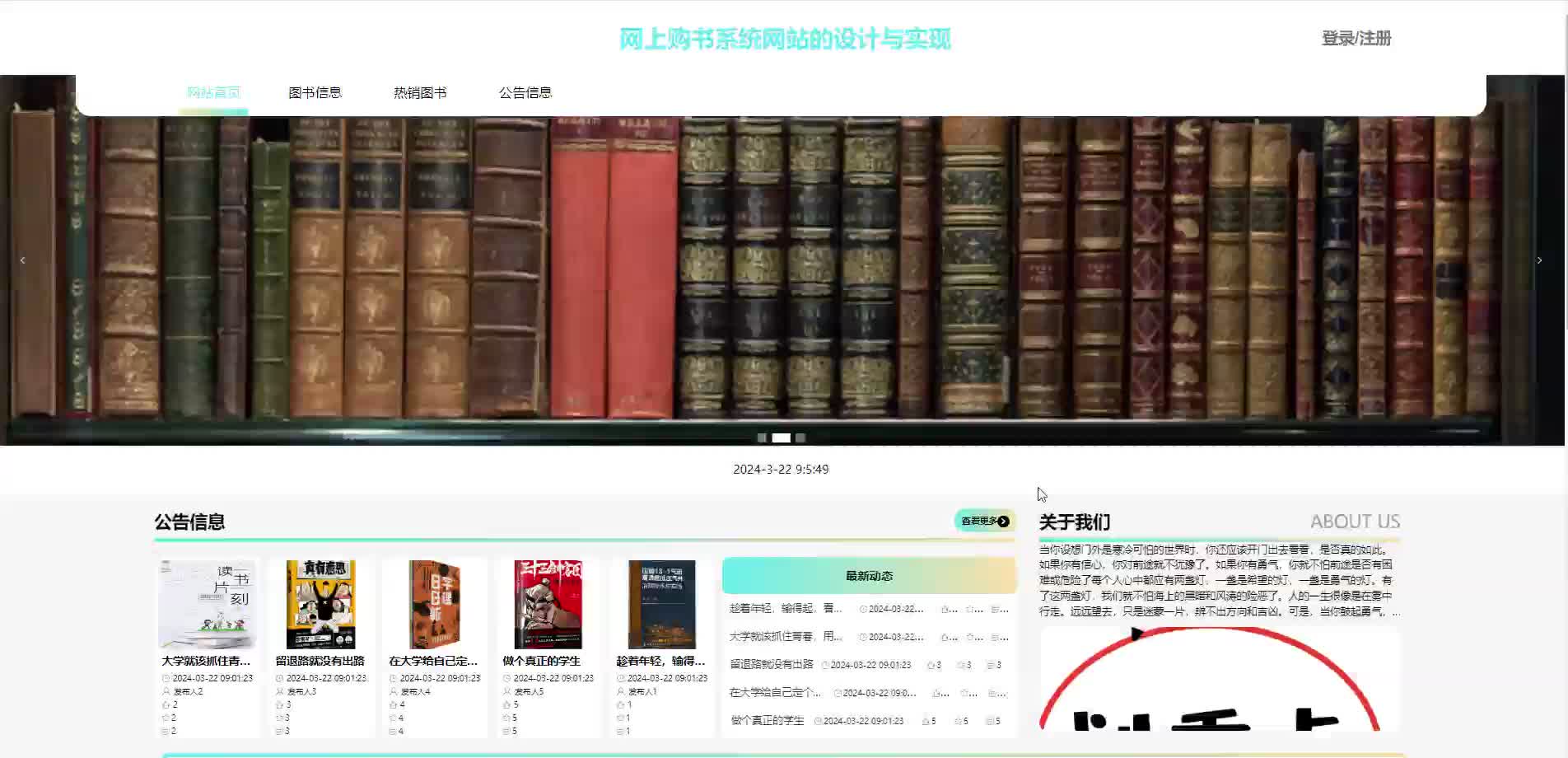Click star icon in 做个真正的学生 news row
1568x758 pixels.
click(958, 721)
